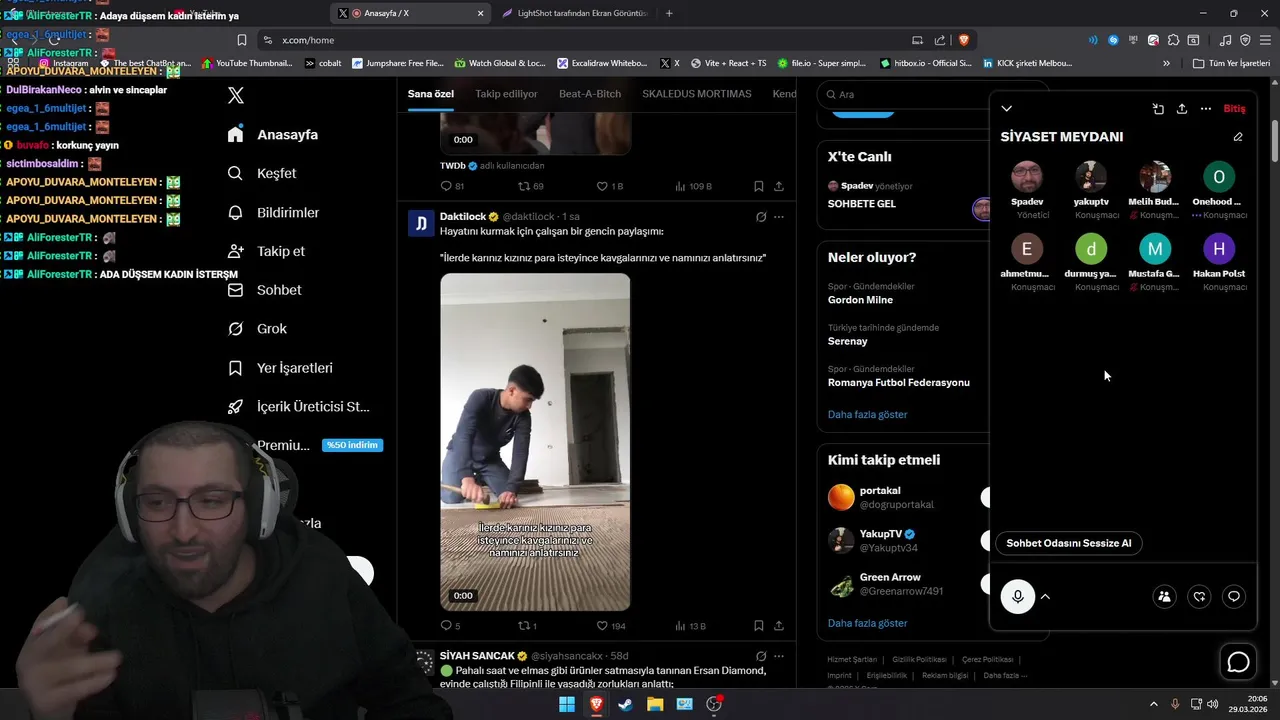The height and width of the screenshot is (720, 1280).
Task: Share the SİYASET MEYDANI space
Action: [1182, 109]
